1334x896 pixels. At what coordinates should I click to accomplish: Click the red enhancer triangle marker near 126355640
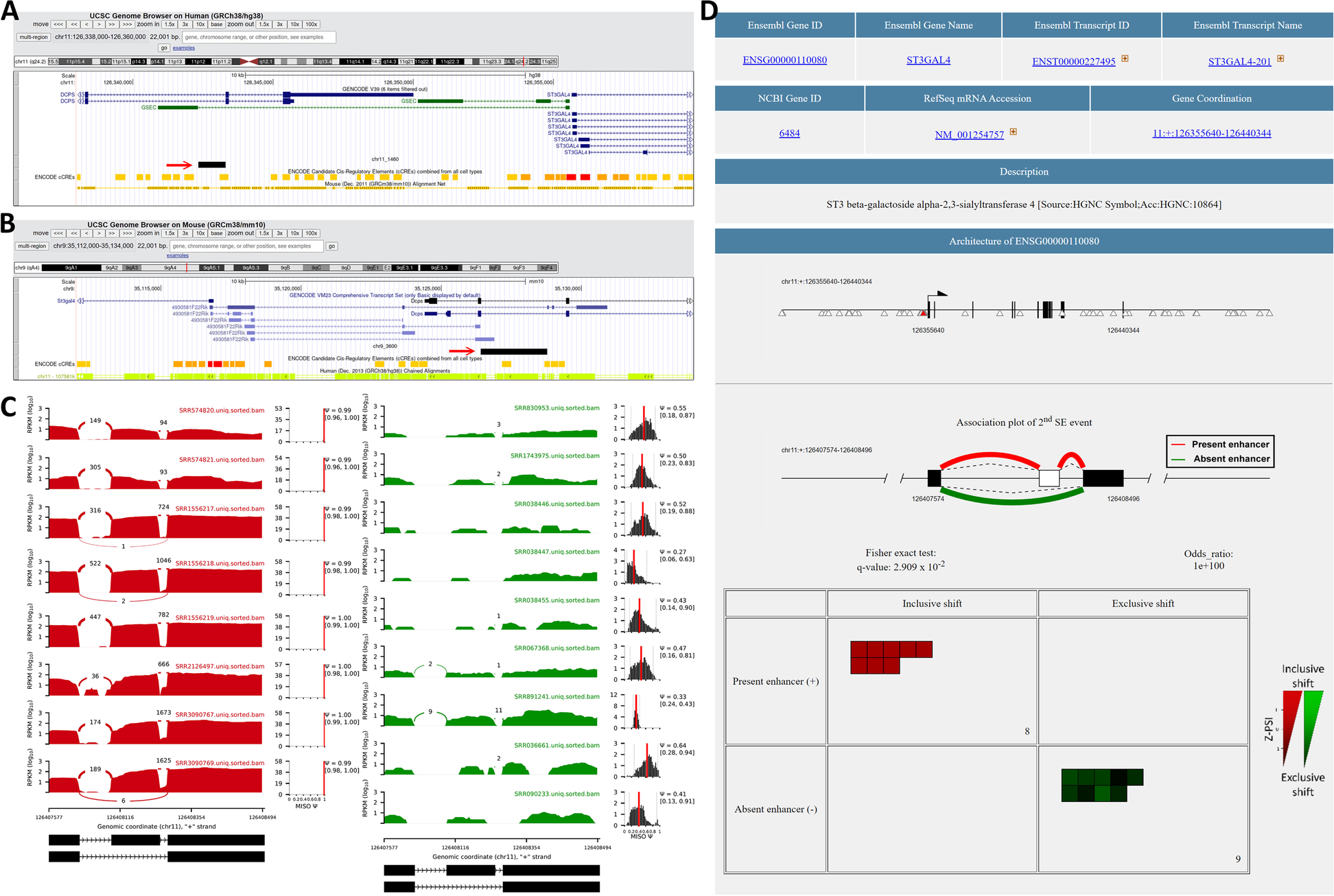click(924, 313)
